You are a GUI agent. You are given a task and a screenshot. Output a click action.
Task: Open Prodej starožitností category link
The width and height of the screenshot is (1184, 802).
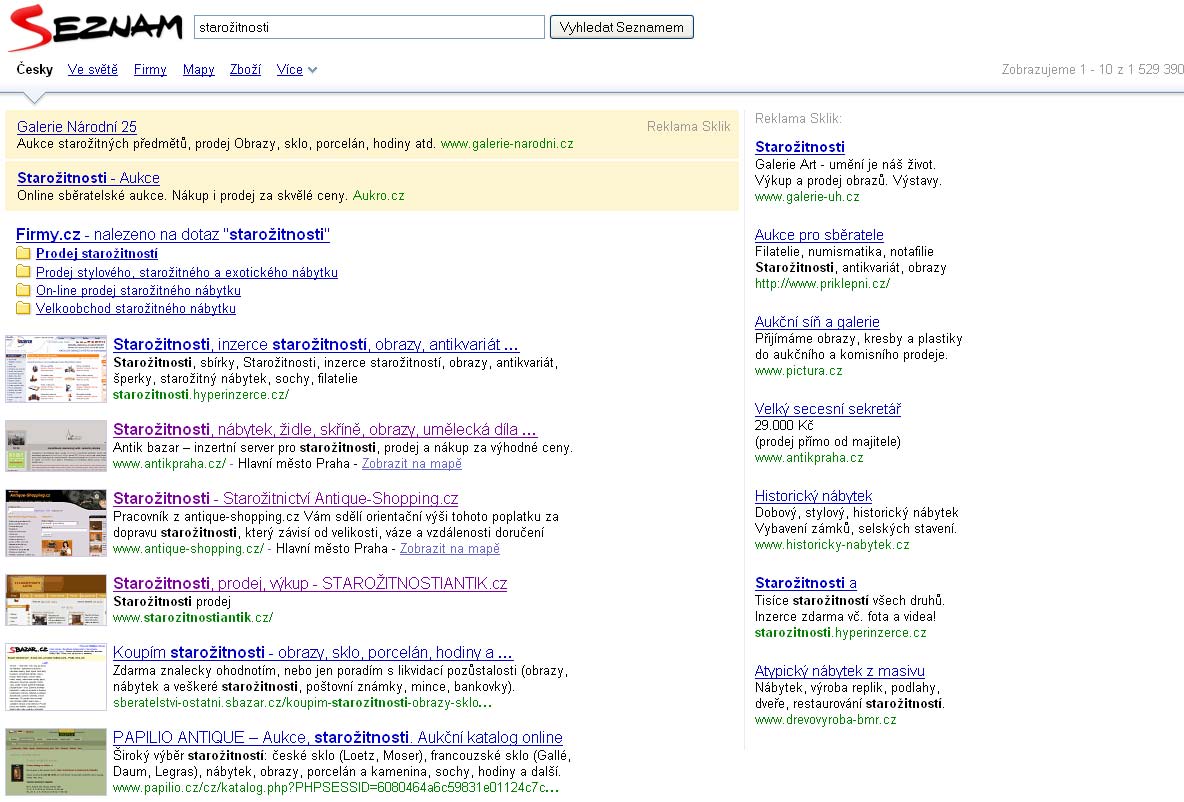click(x=97, y=254)
